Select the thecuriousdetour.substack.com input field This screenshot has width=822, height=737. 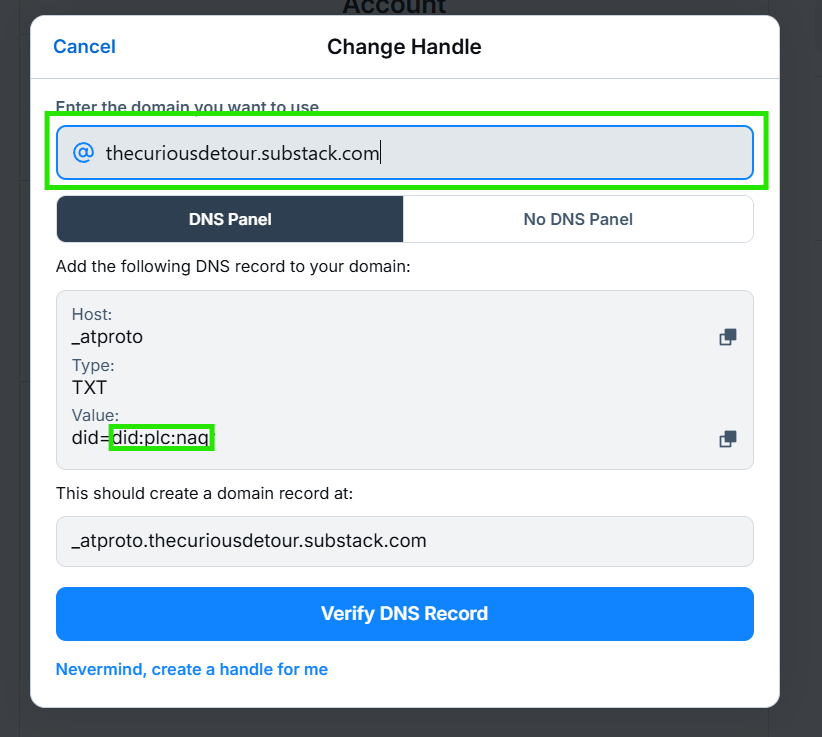pos(404,152)
